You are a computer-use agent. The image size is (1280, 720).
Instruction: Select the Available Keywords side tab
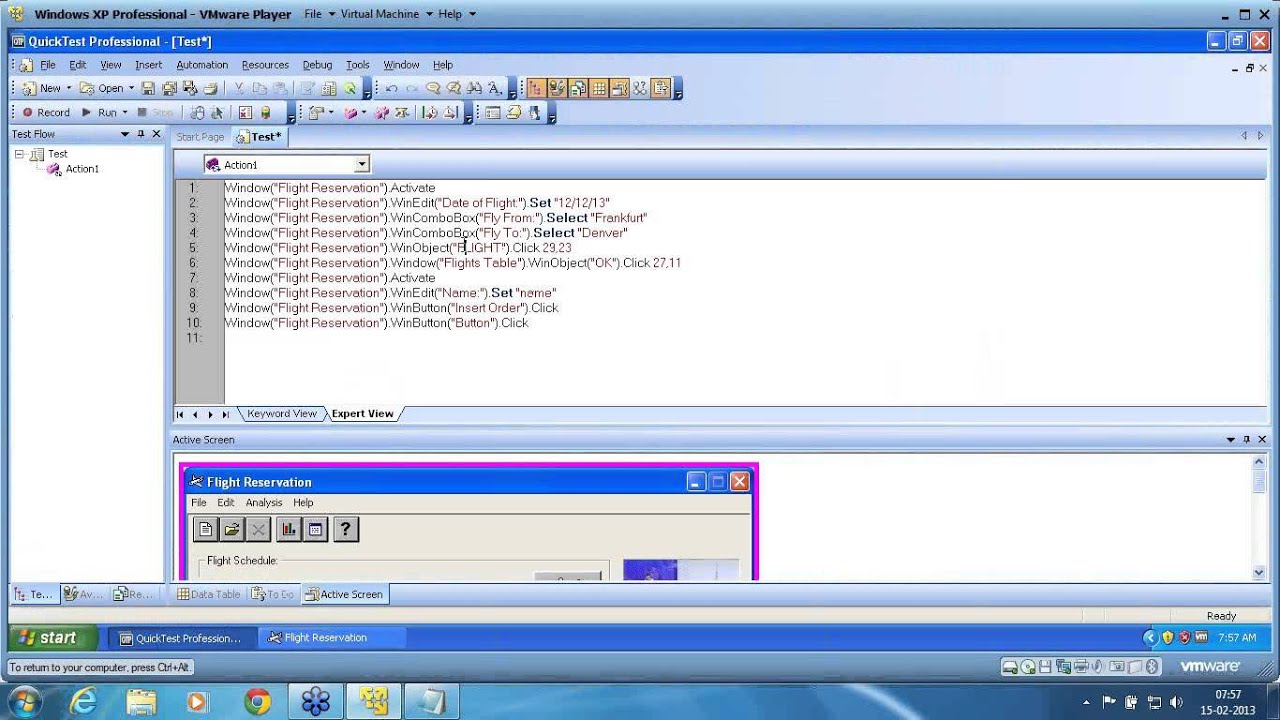[82, 594]
